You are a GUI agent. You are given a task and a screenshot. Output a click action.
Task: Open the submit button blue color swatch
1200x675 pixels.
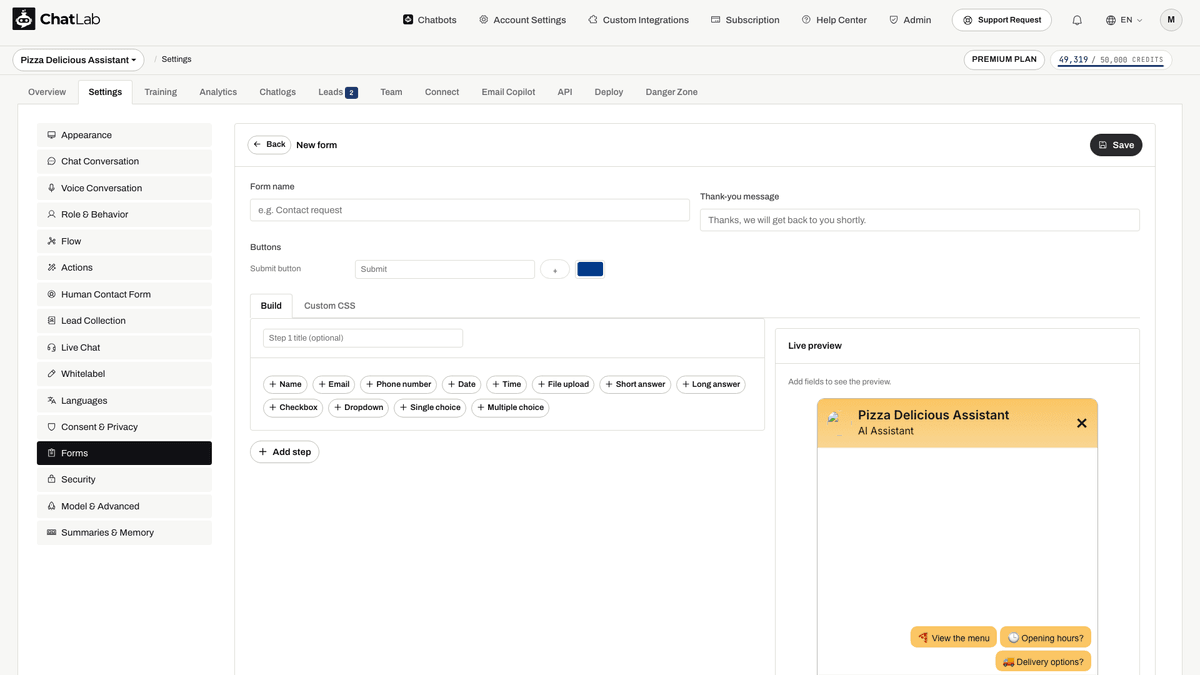(x=590, y=269)
